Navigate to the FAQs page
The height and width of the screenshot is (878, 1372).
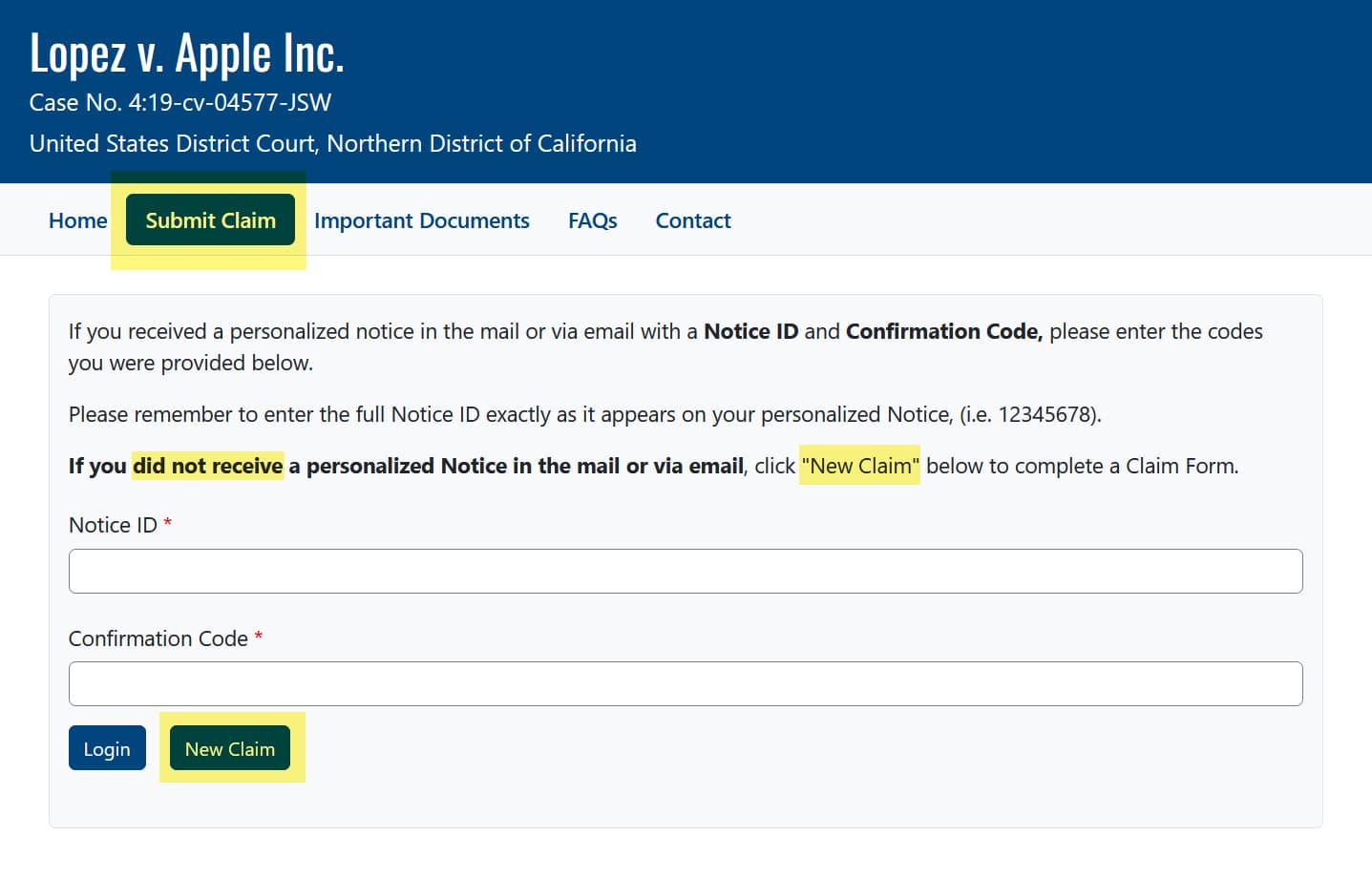coord(592,220)
